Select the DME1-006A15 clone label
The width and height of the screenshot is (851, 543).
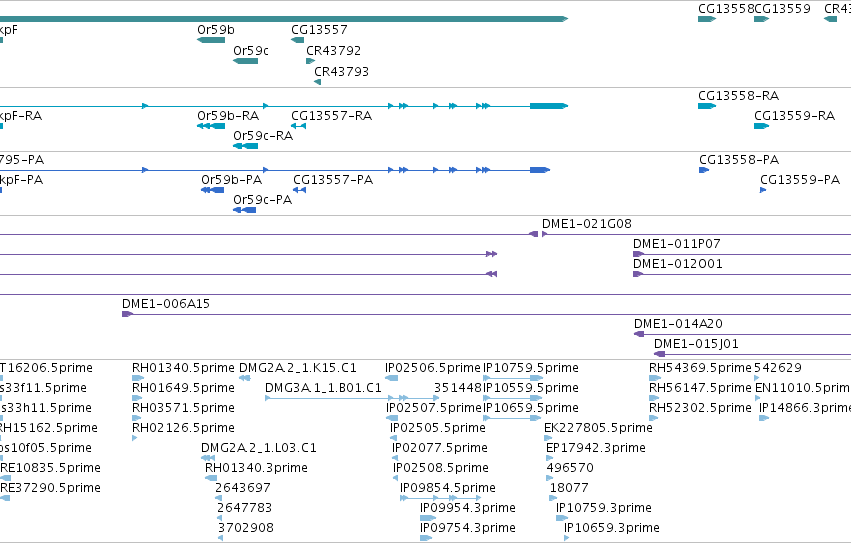coord(166,304)
